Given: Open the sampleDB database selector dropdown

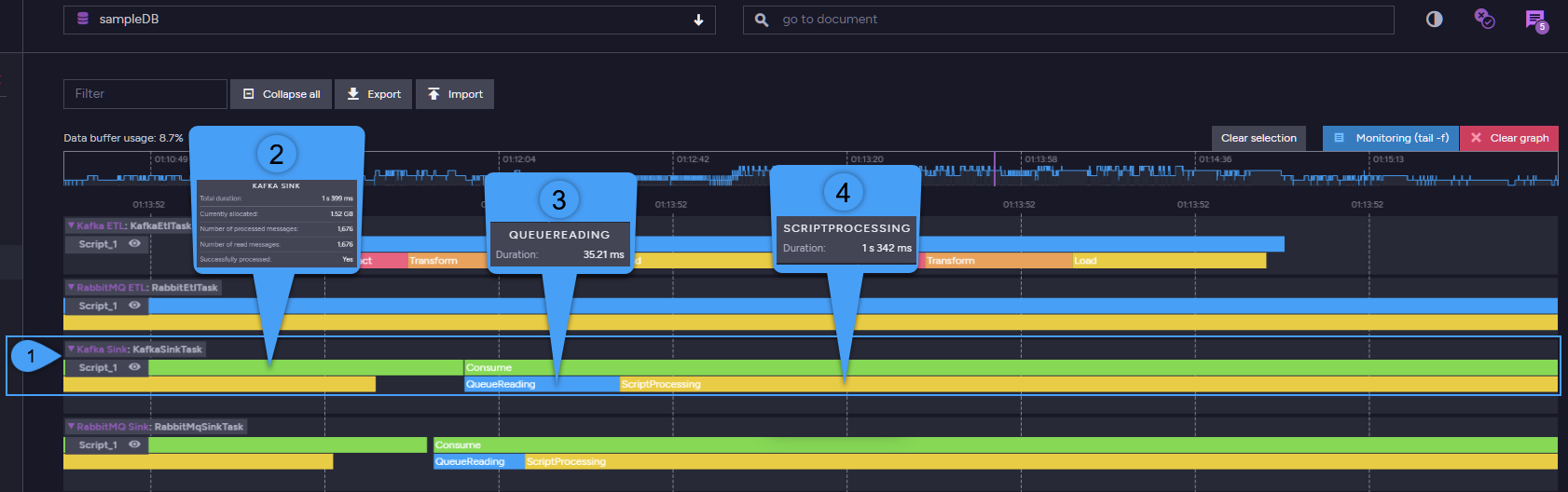Looking at the screenshot, I should 389,20.
